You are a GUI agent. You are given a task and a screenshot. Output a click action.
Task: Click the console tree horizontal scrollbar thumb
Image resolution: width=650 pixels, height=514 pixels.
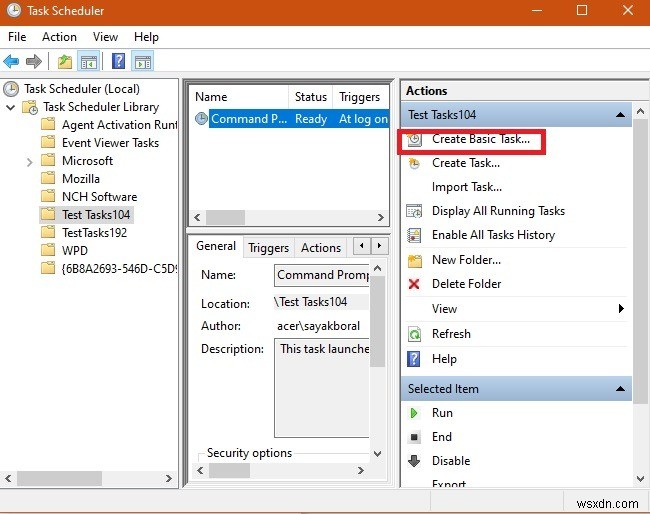click(59, 478)
